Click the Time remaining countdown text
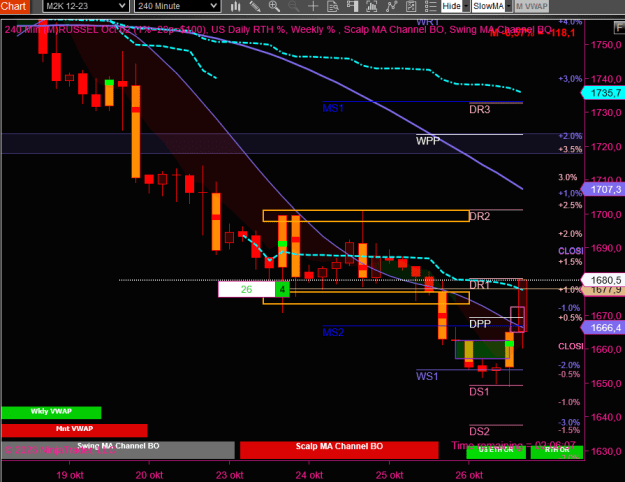This screenshot has height=482, width=625. [513, 445]
